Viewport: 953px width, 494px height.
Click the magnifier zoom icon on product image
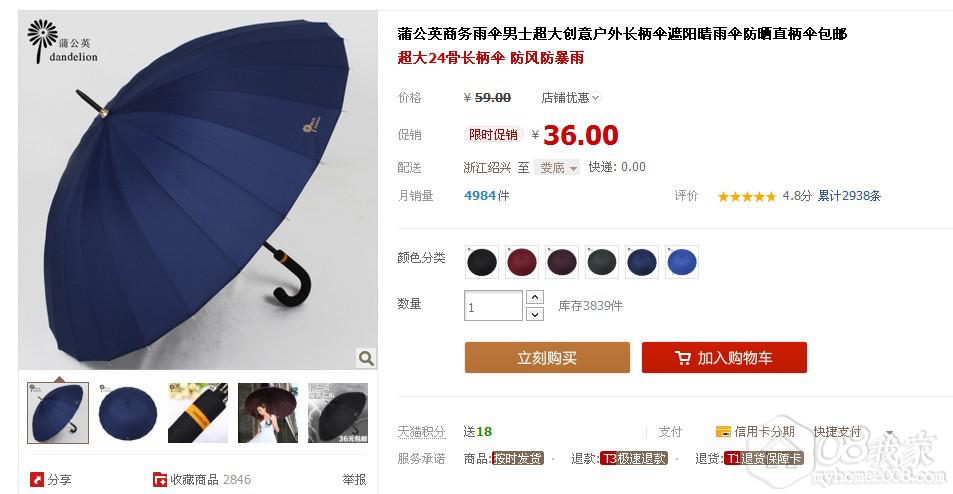366,358
